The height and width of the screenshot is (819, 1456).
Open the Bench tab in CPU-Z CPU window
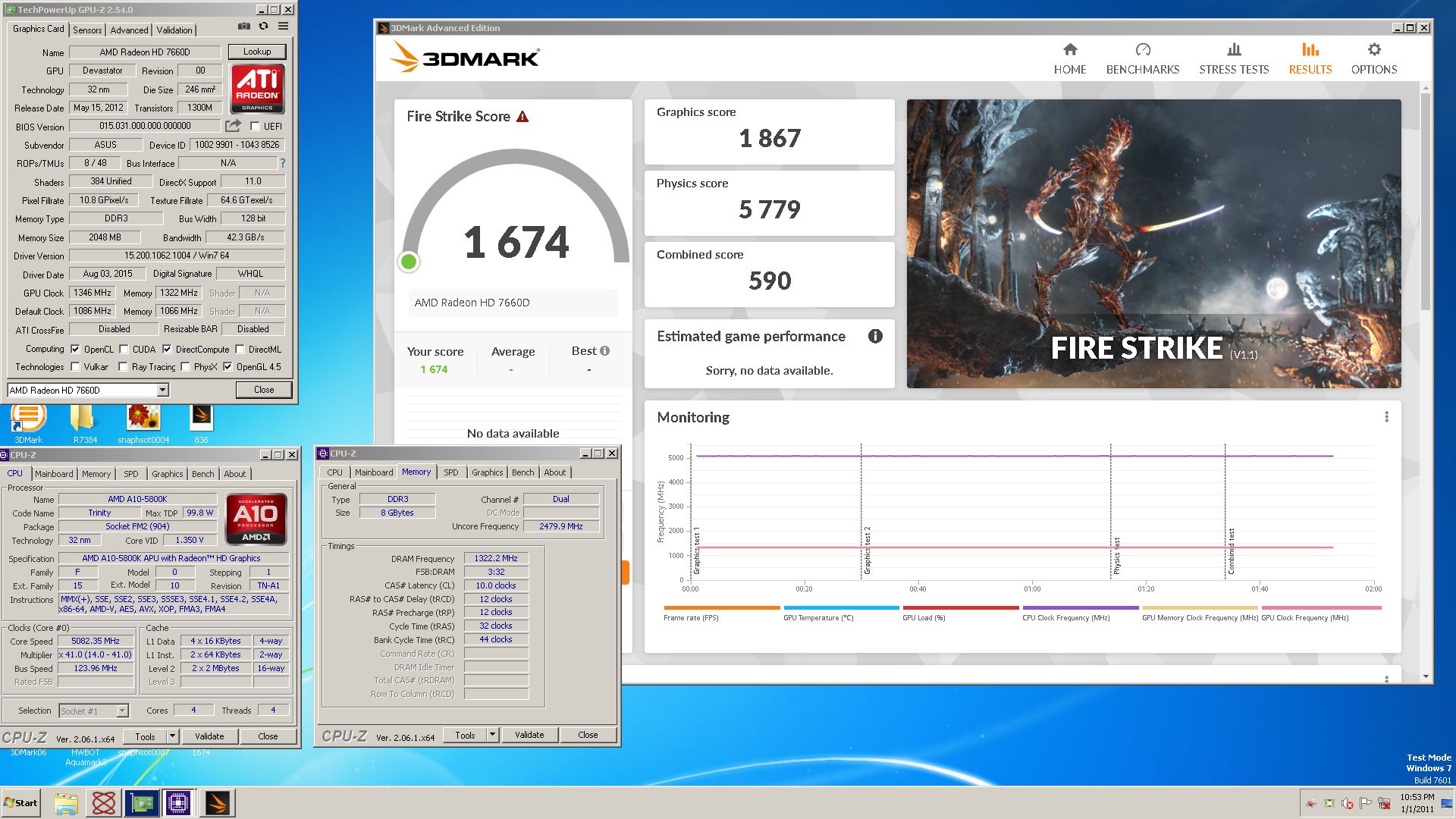tap(202, 474)
